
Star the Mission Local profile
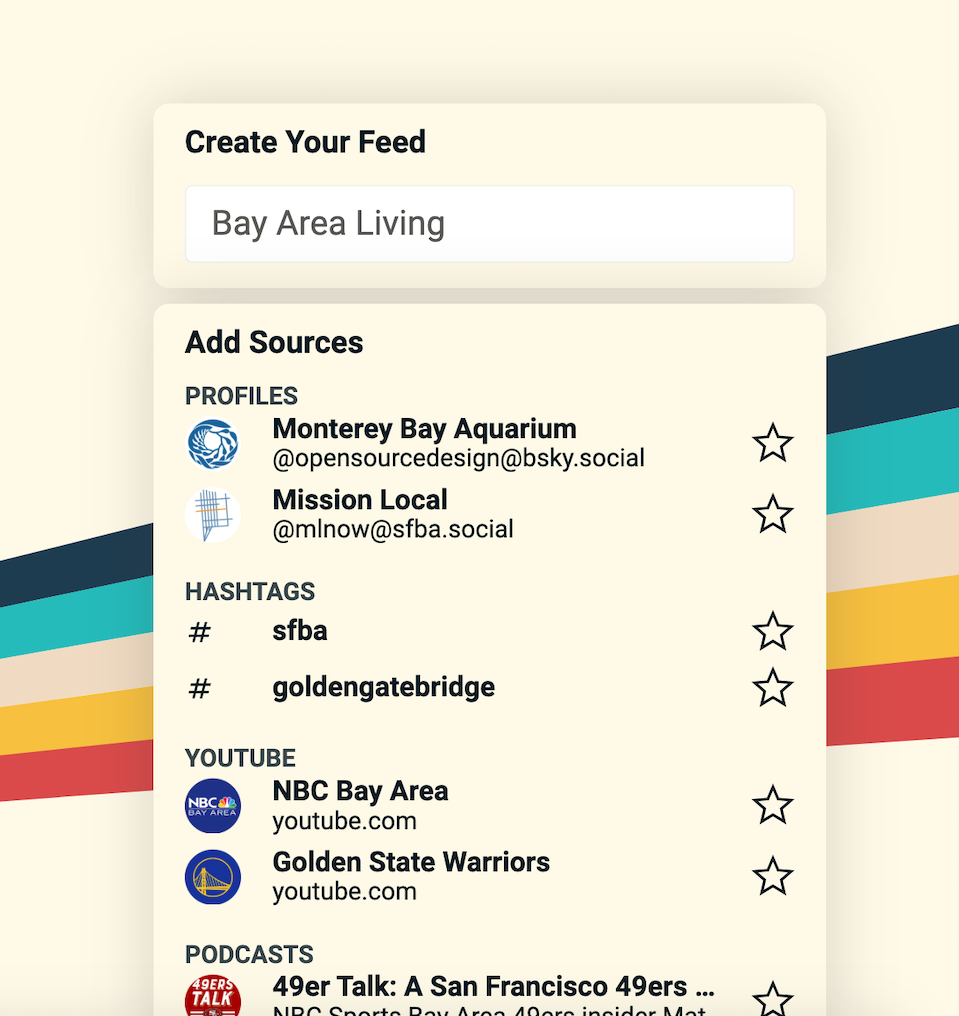[x=772, y=514]
